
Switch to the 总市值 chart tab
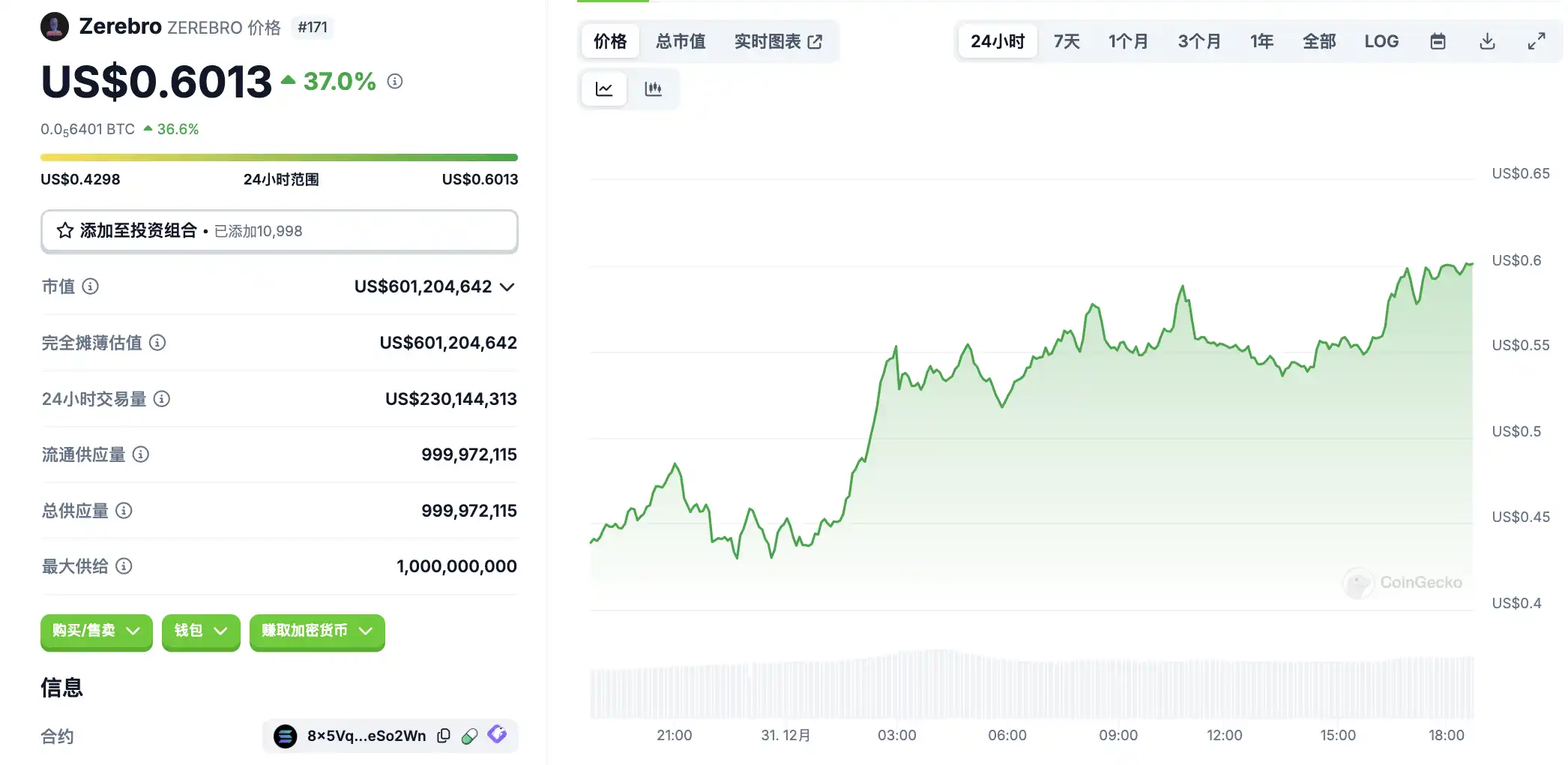tap(681, 41)
